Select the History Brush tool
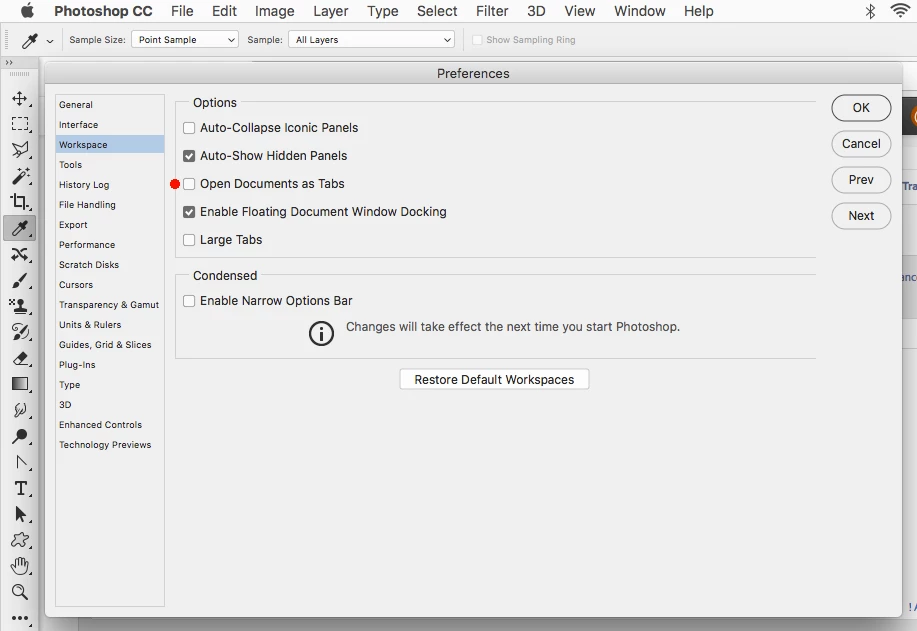This screenshot has width=917, height=631. point(19,332)
